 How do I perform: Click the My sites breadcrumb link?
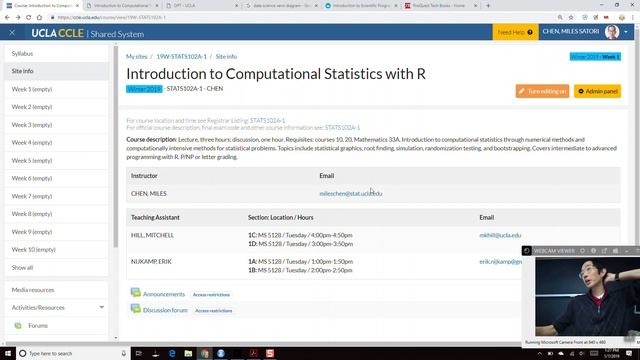coord(136,56)
